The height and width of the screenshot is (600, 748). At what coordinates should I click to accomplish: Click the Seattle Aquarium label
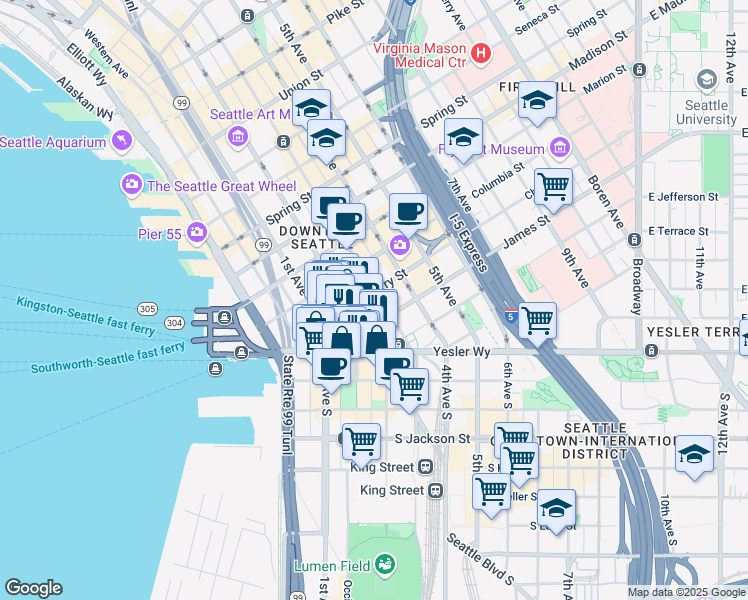point(53,142)
